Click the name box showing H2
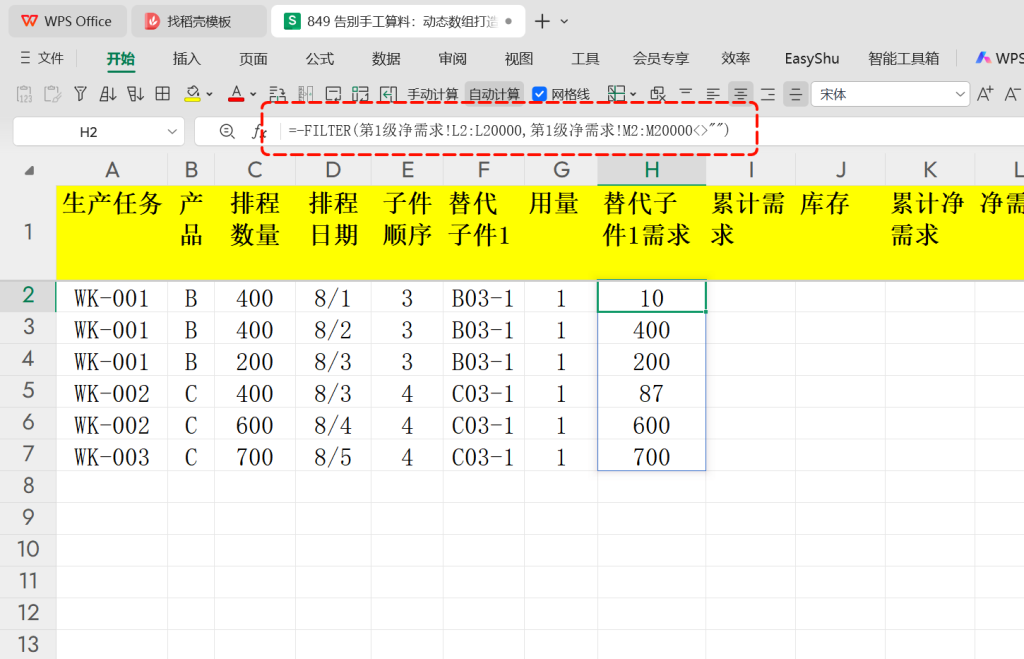 point(89,132)
